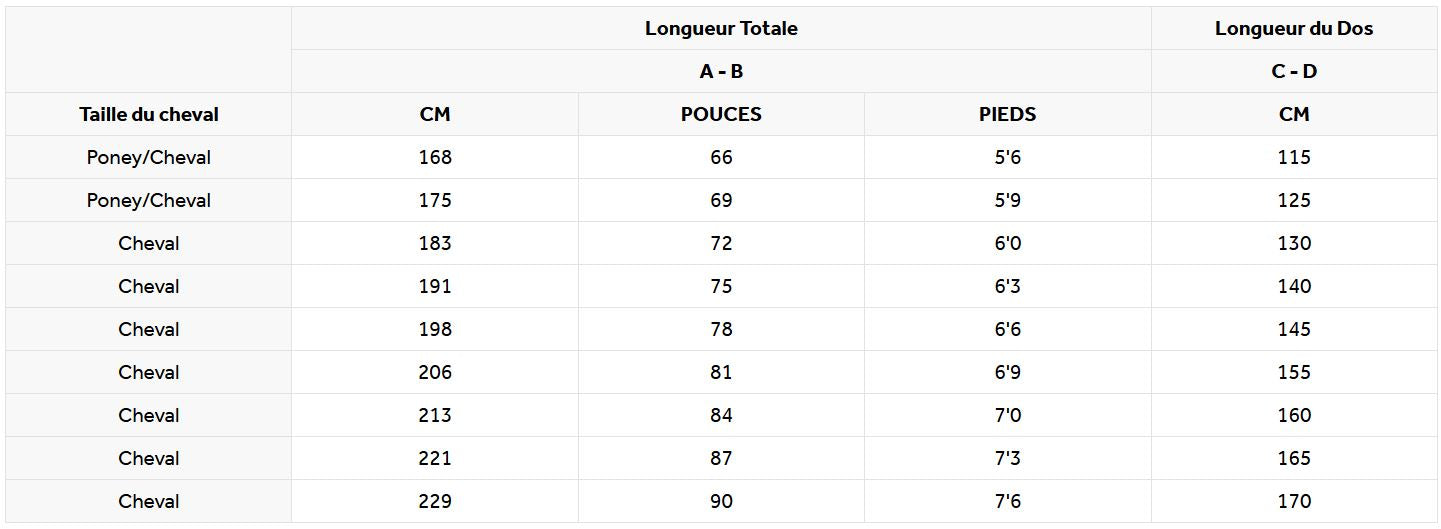This screenshot has width=1441, height=529.
Task: Click the 81 inches value
Action: coord(721,372)
